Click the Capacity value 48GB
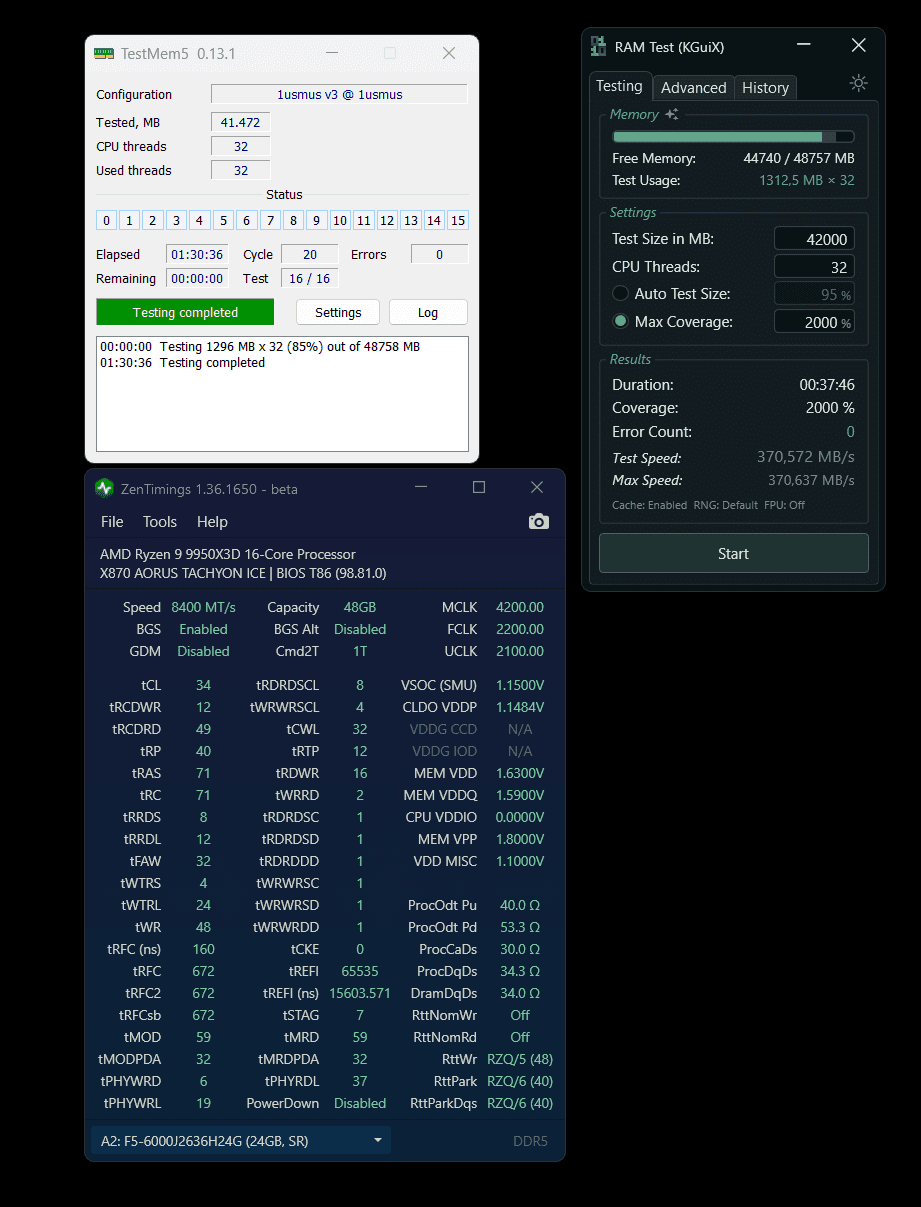 (x=360, y=607)
